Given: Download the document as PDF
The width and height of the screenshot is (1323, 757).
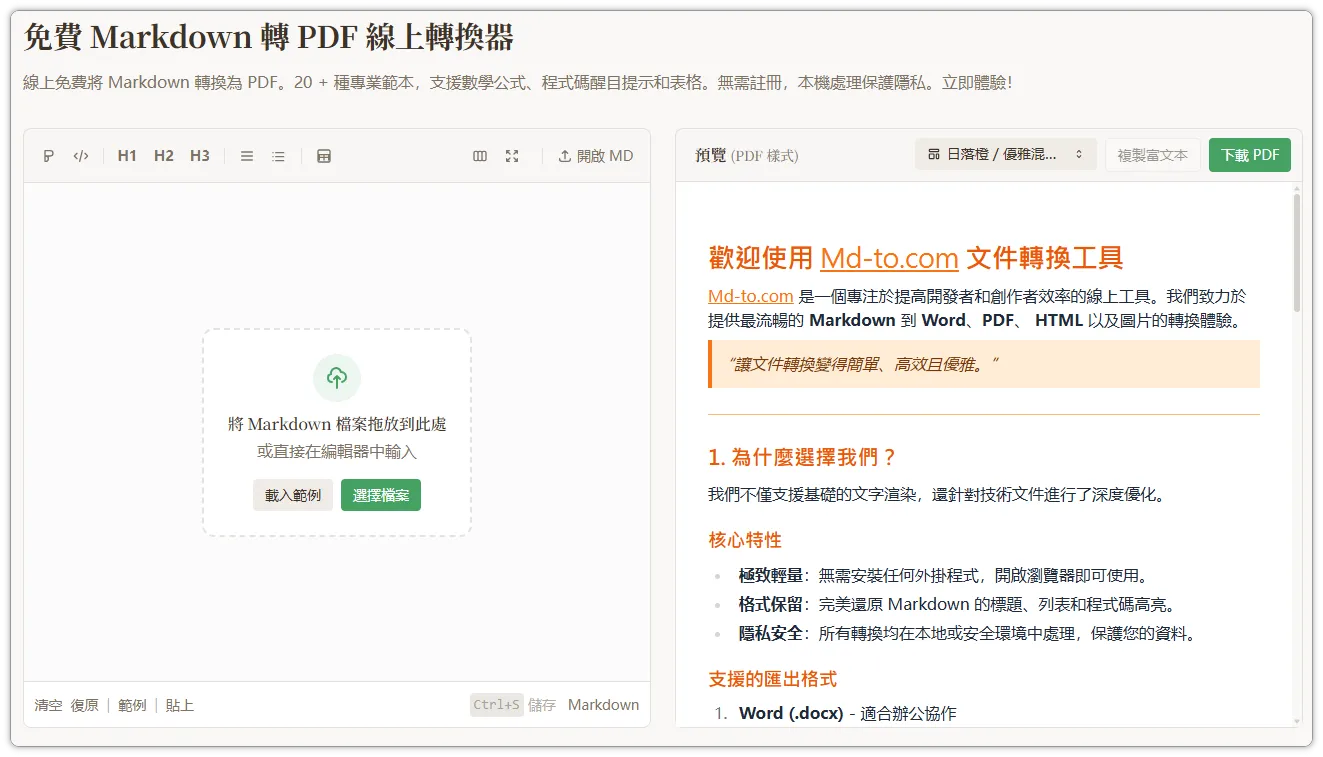Looking at the screenshot, I should (x=1249, y=154).
